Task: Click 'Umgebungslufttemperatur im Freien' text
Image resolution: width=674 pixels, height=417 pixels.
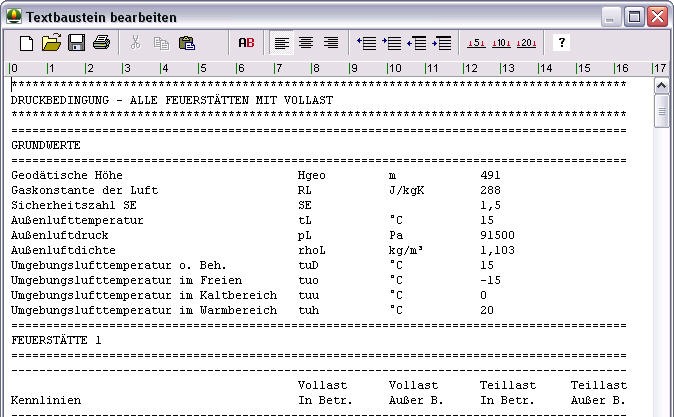Action: tap(126, 280)
